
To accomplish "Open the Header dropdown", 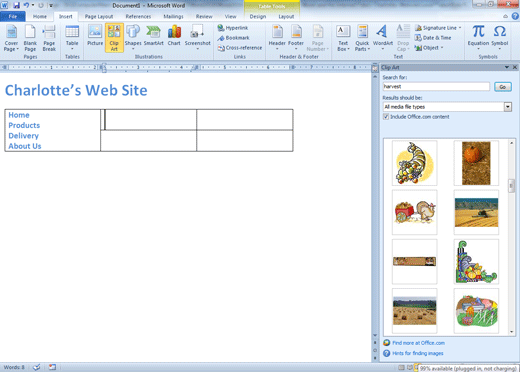I will (277, 38).
